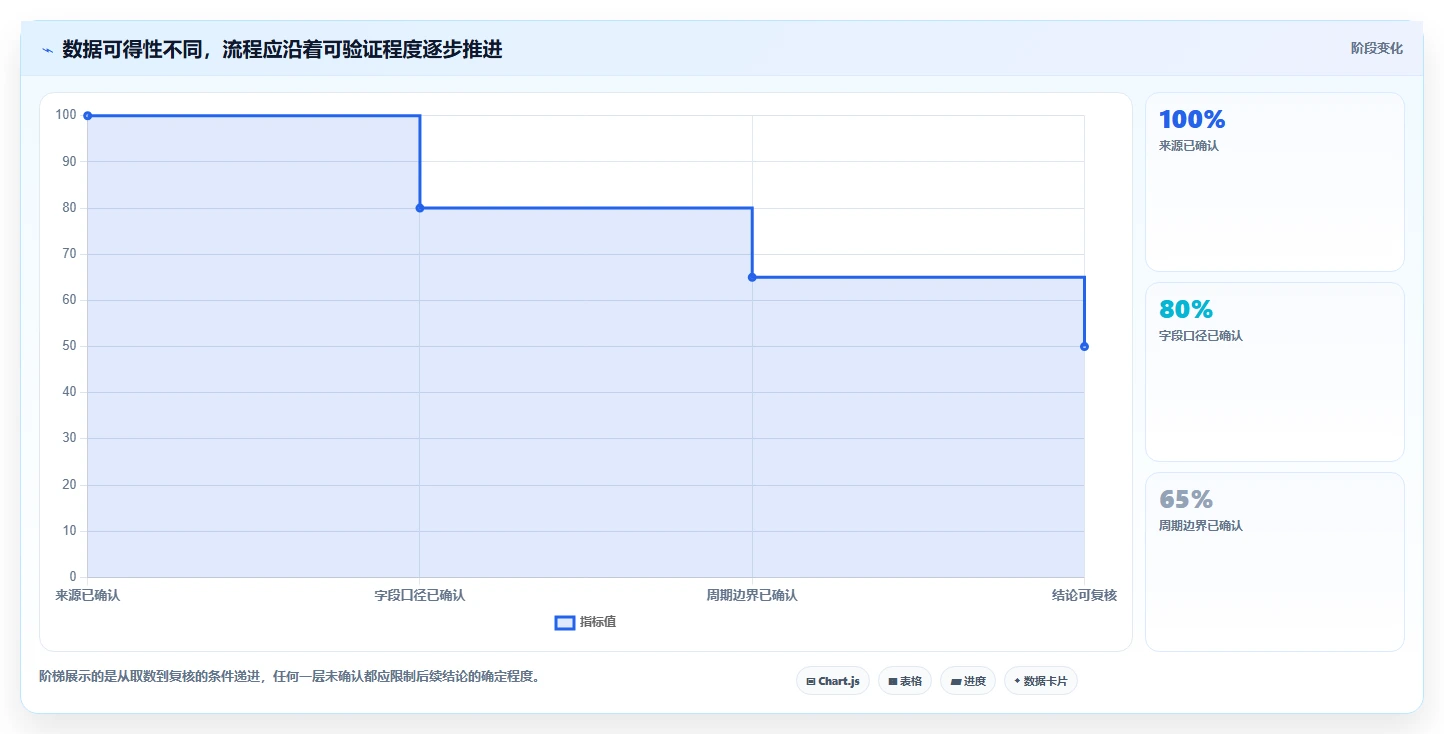Click 字段口径已确认 label in the data card
1444x734 pixels.
click(1201, 336)
